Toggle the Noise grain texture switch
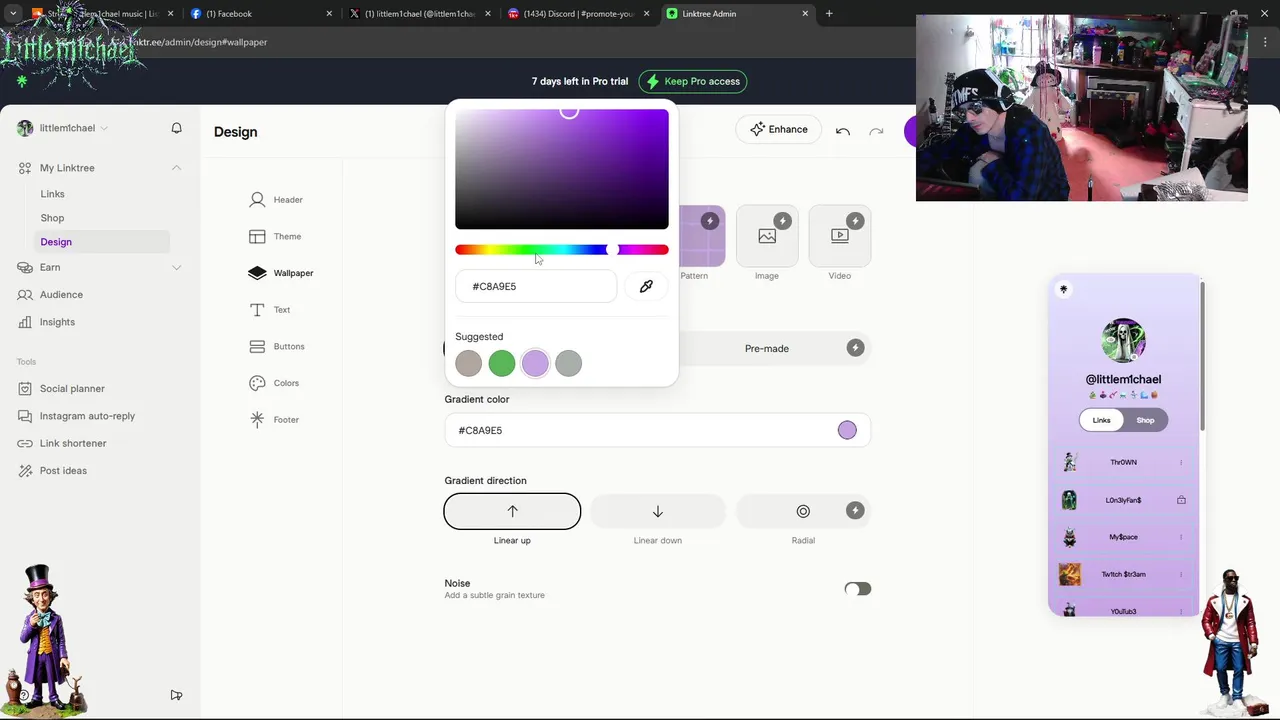 pos(858,589)
